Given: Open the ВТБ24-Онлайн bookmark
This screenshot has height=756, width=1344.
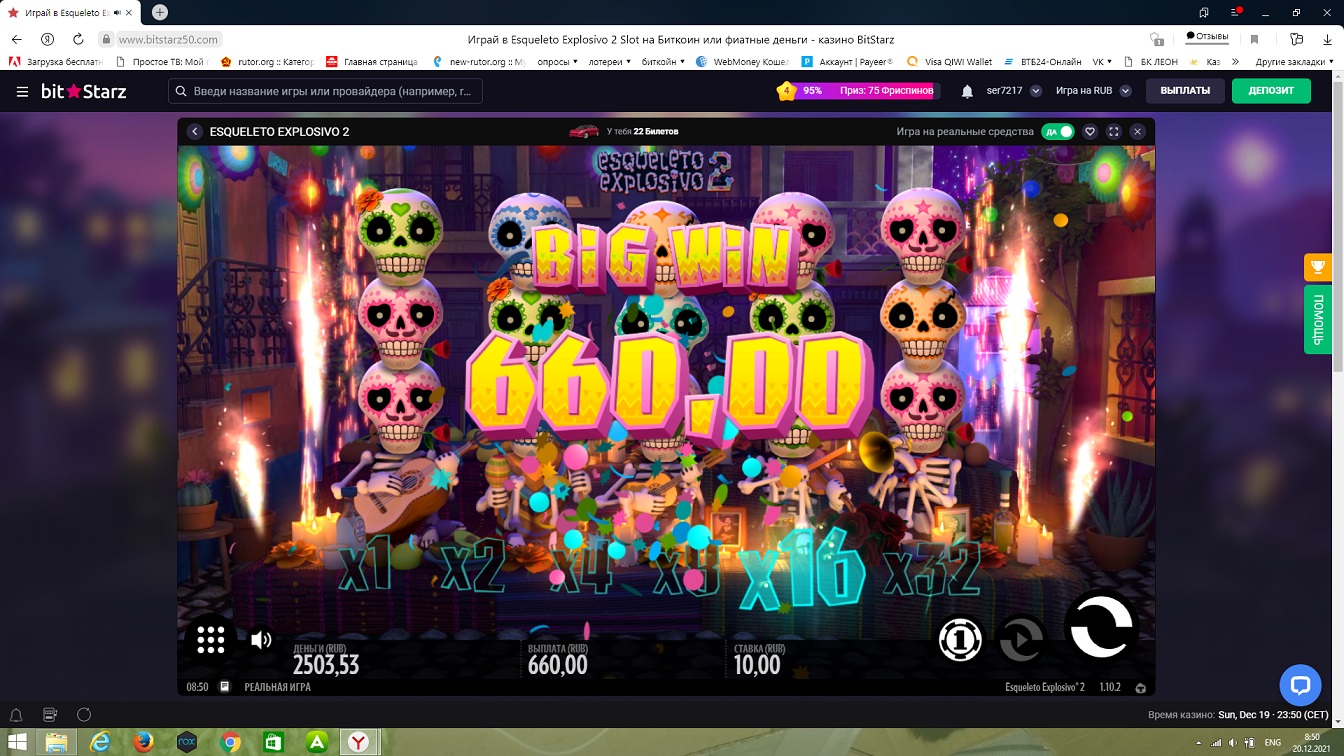Looking at the screenshot, I should pyautogui.click(x=1042, y=62).
